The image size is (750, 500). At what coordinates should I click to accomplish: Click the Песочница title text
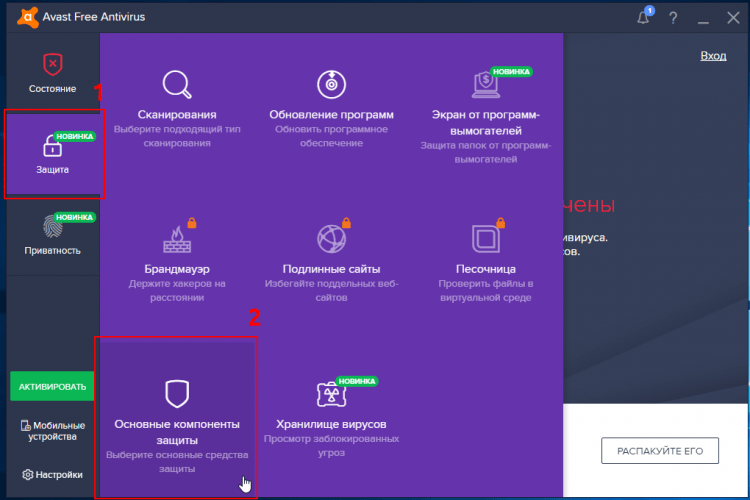coord(485,269)
